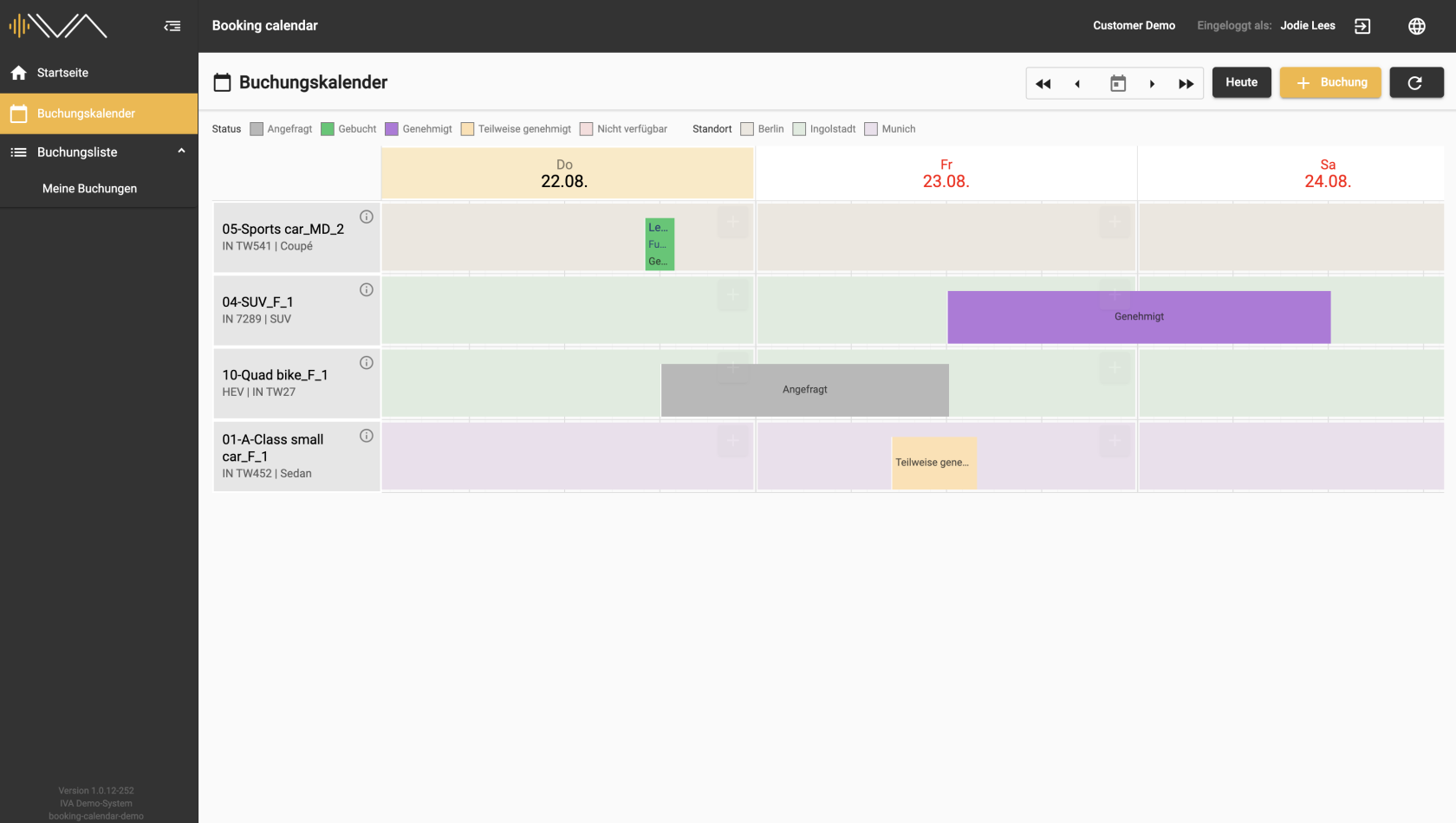Click the IVA logo
This screenshot has height=823, width=1456.
point(58,26)
